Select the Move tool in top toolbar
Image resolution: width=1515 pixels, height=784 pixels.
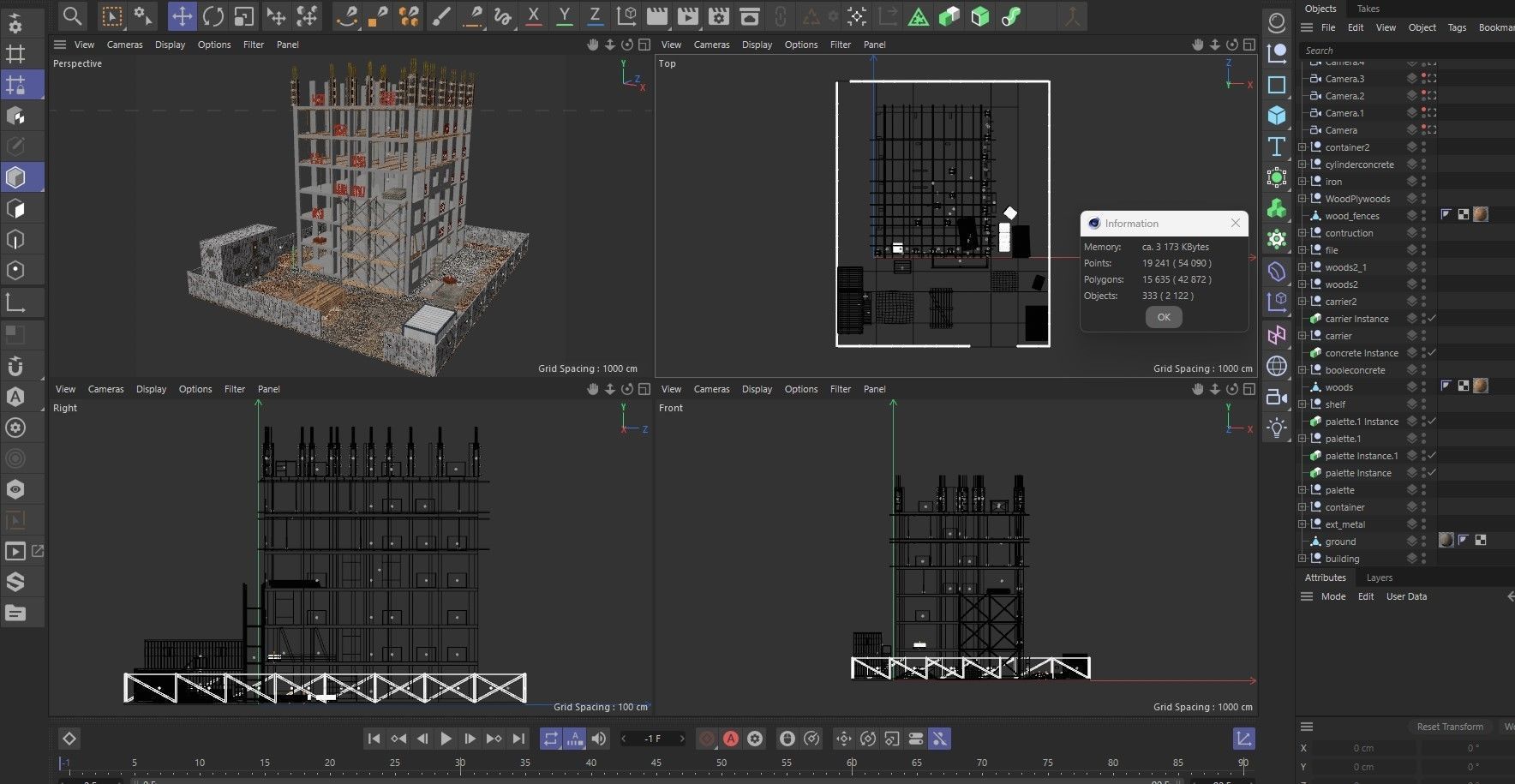click(x=182, y=15)
